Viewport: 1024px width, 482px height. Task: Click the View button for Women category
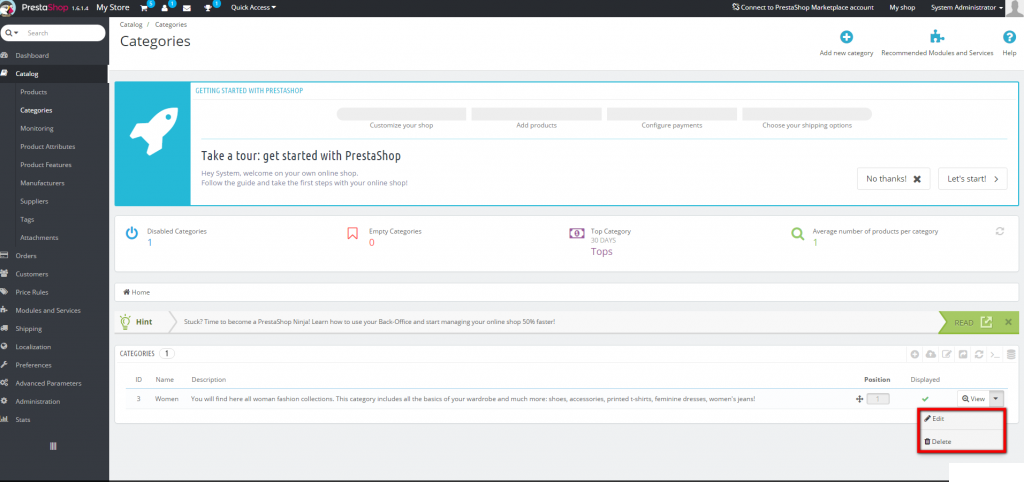coord(973,398)
